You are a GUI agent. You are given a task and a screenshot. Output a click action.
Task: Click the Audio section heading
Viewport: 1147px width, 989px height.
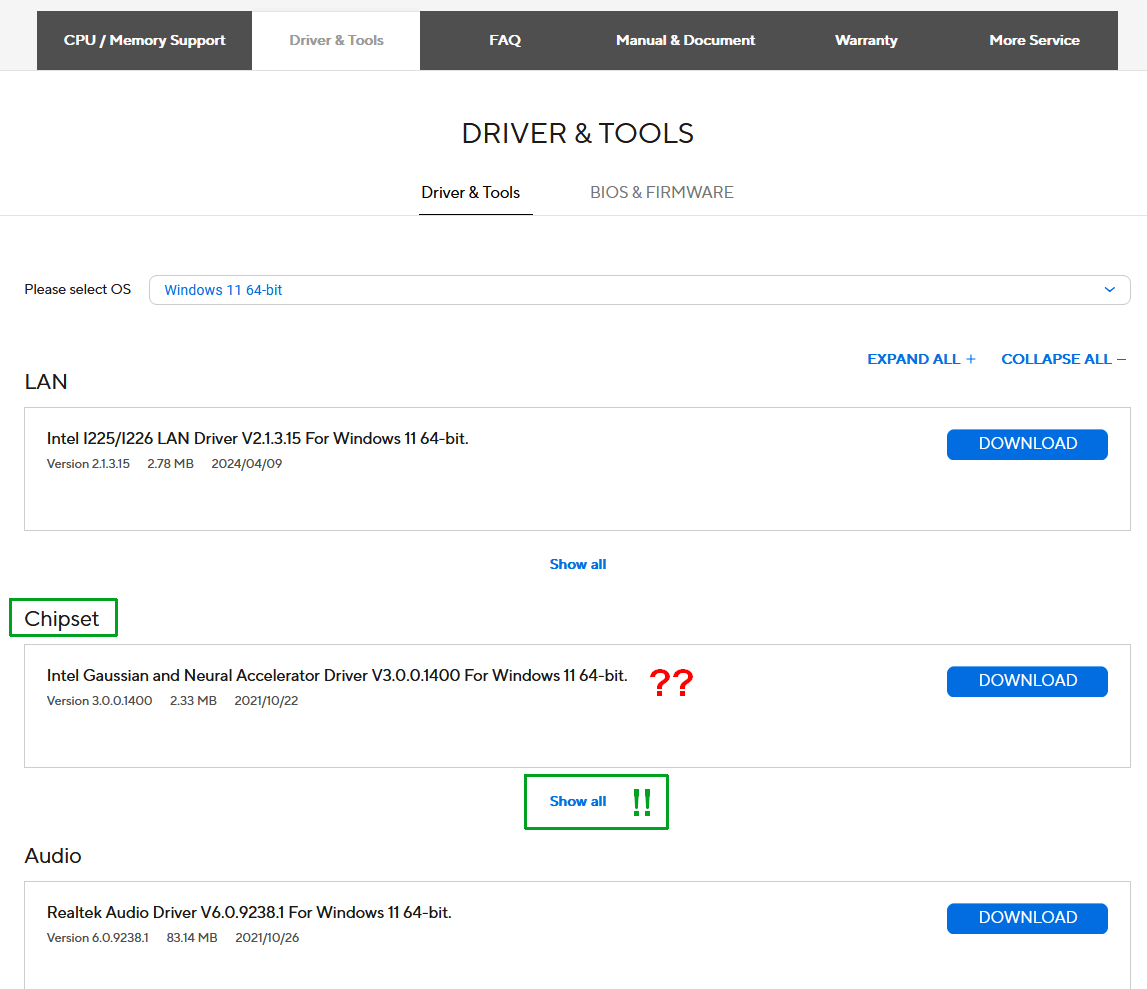(53, 856)
